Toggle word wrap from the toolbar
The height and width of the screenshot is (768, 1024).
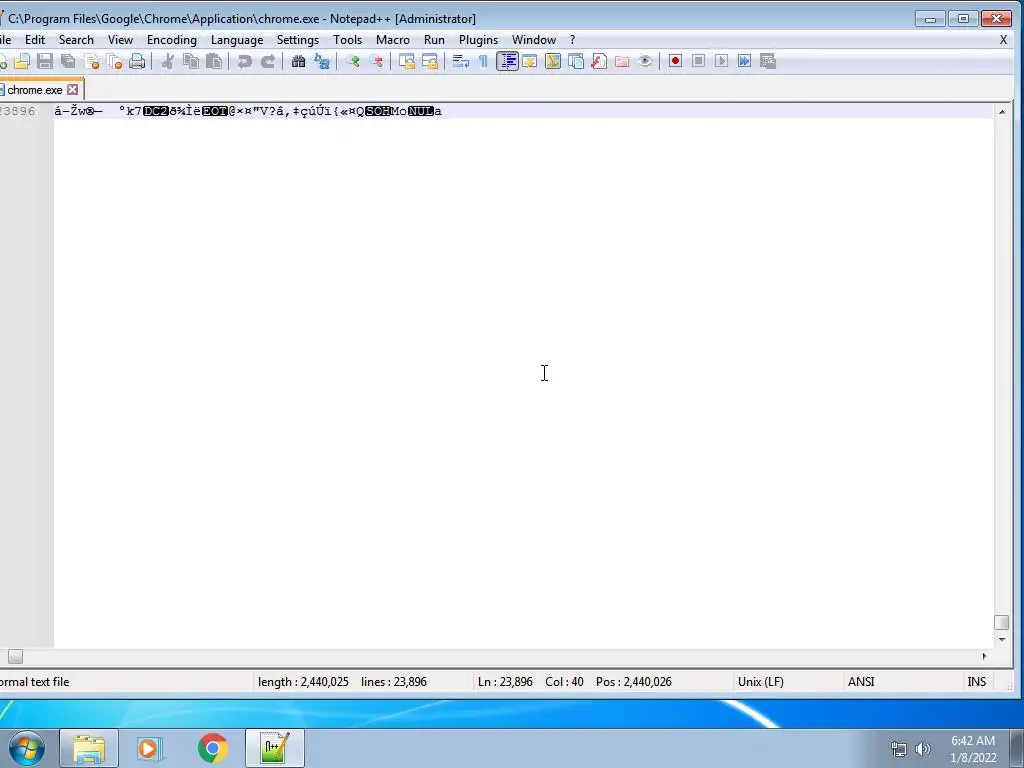coord(460,61)
